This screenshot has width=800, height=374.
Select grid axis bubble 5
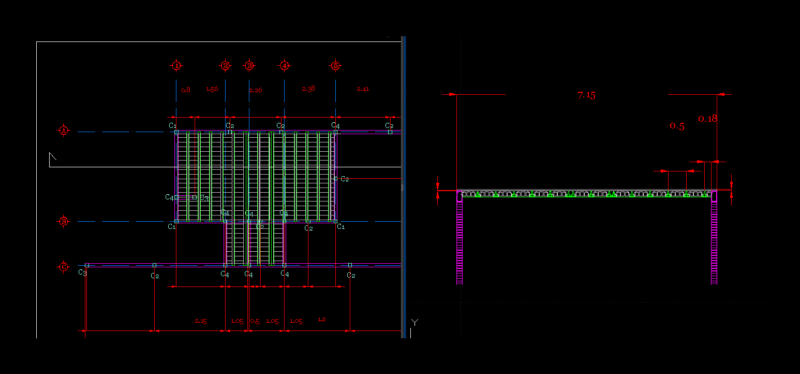[335, 66]
